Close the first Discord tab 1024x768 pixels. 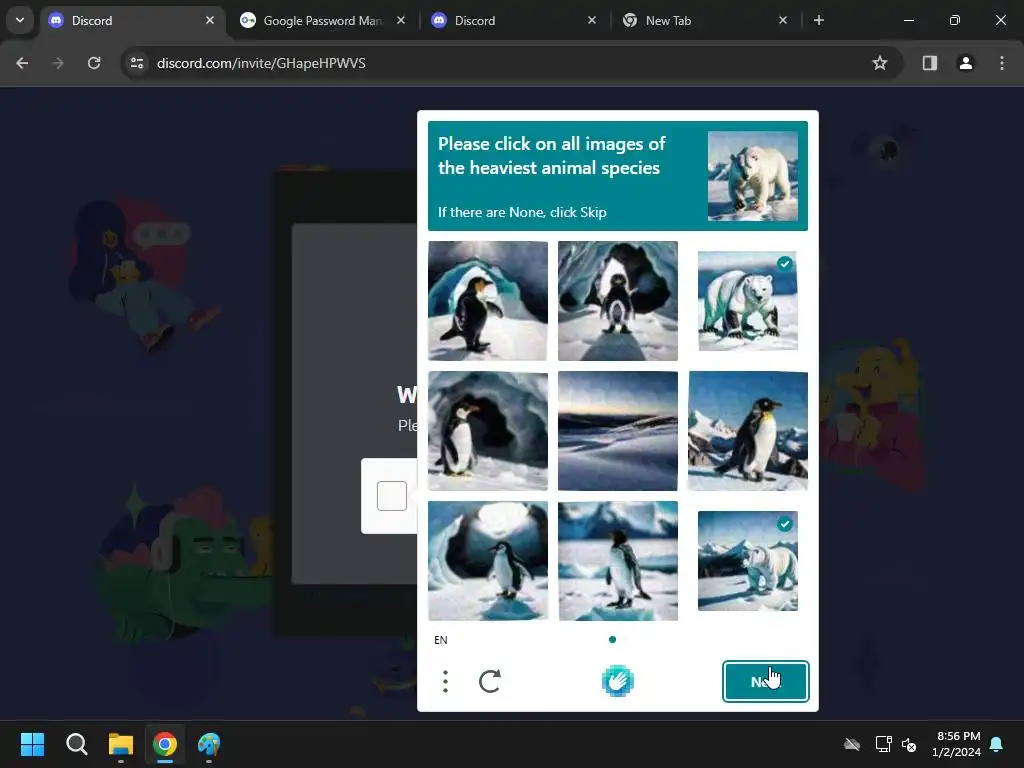pos(210,20)
